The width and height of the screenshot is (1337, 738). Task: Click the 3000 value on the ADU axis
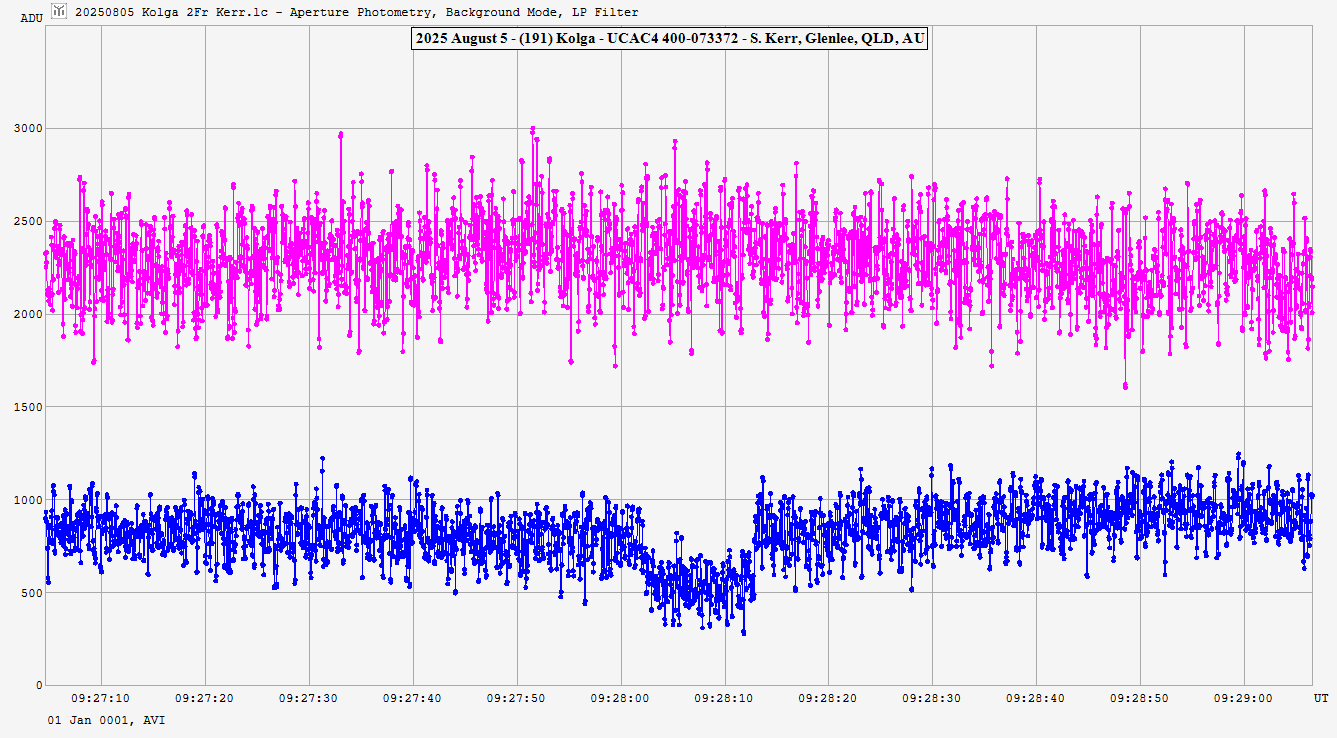[x=27, y=128]
